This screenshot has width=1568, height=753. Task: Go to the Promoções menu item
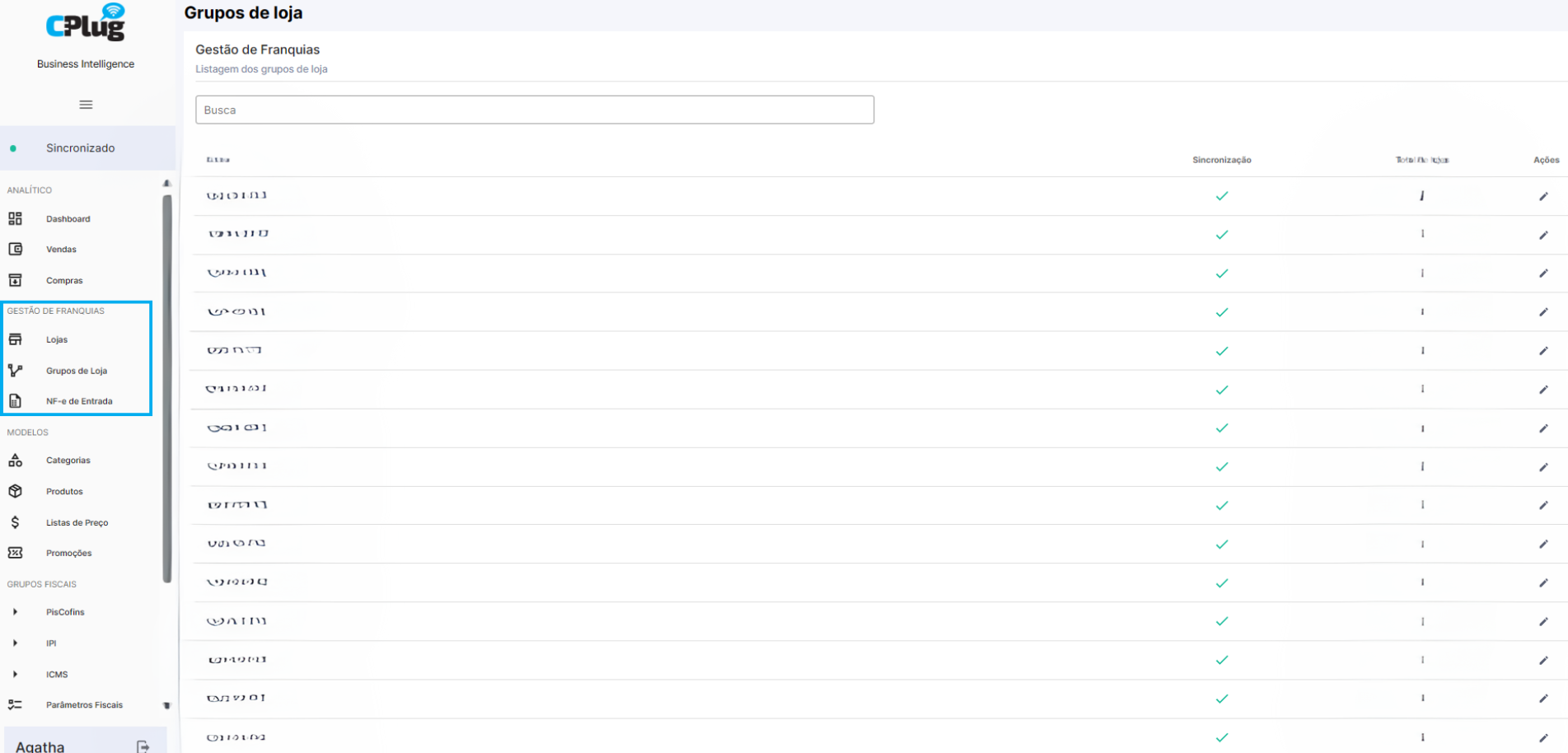click(x=69, y=553)
